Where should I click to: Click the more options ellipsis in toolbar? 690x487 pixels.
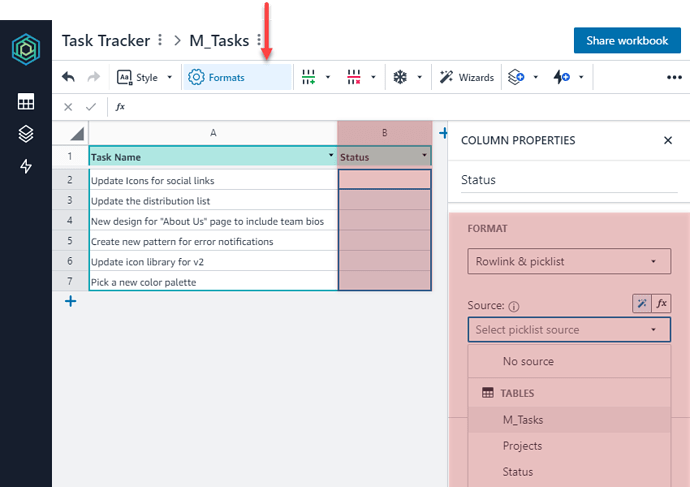(x=674, y=77)
